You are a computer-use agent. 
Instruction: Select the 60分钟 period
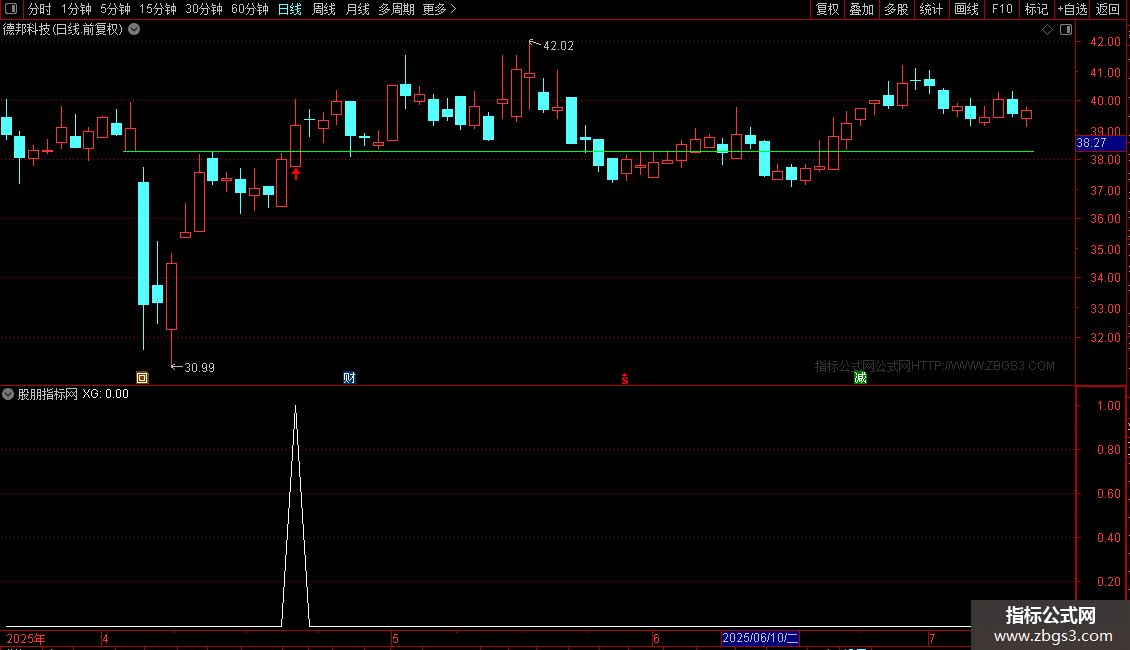tap(249, 9)
